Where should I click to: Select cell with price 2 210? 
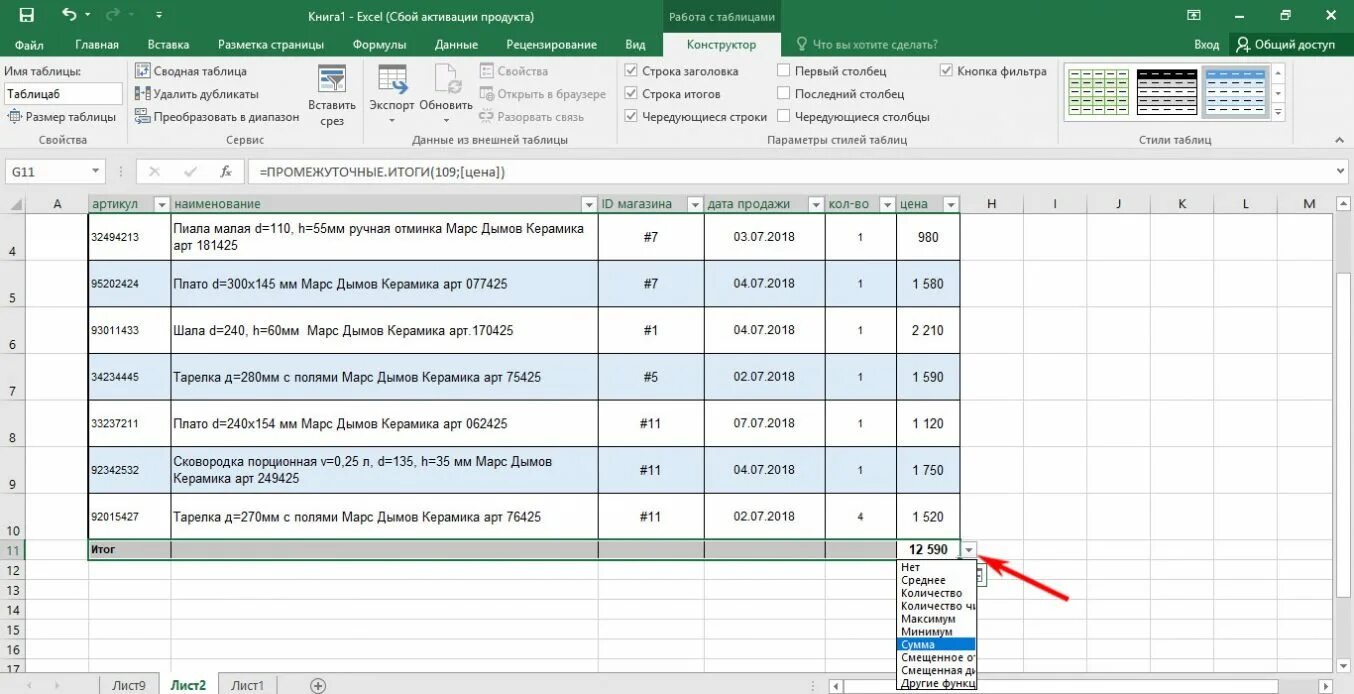(x=928, y=330)
